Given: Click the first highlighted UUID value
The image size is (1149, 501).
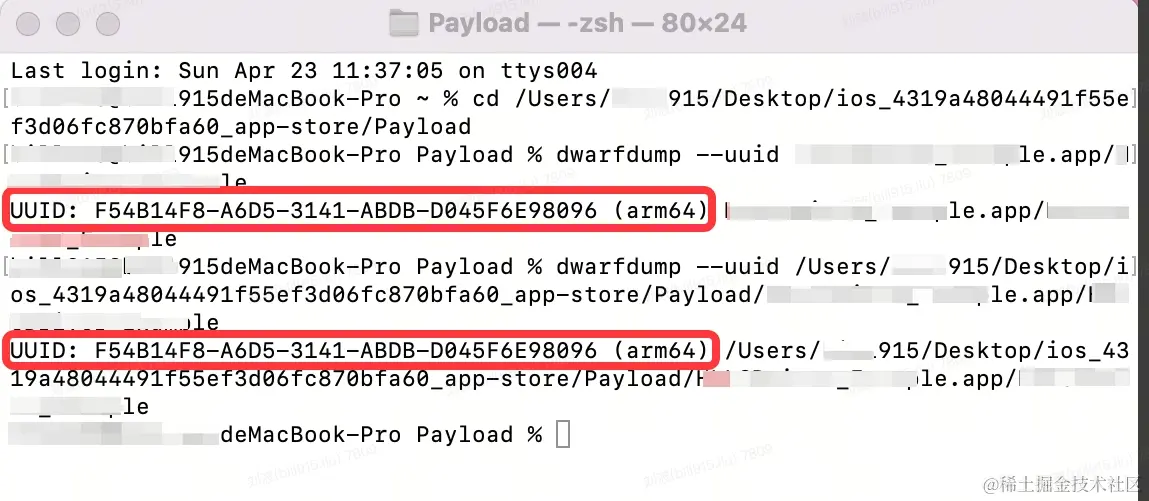Looking at the screenshot, I should (346, 211).
